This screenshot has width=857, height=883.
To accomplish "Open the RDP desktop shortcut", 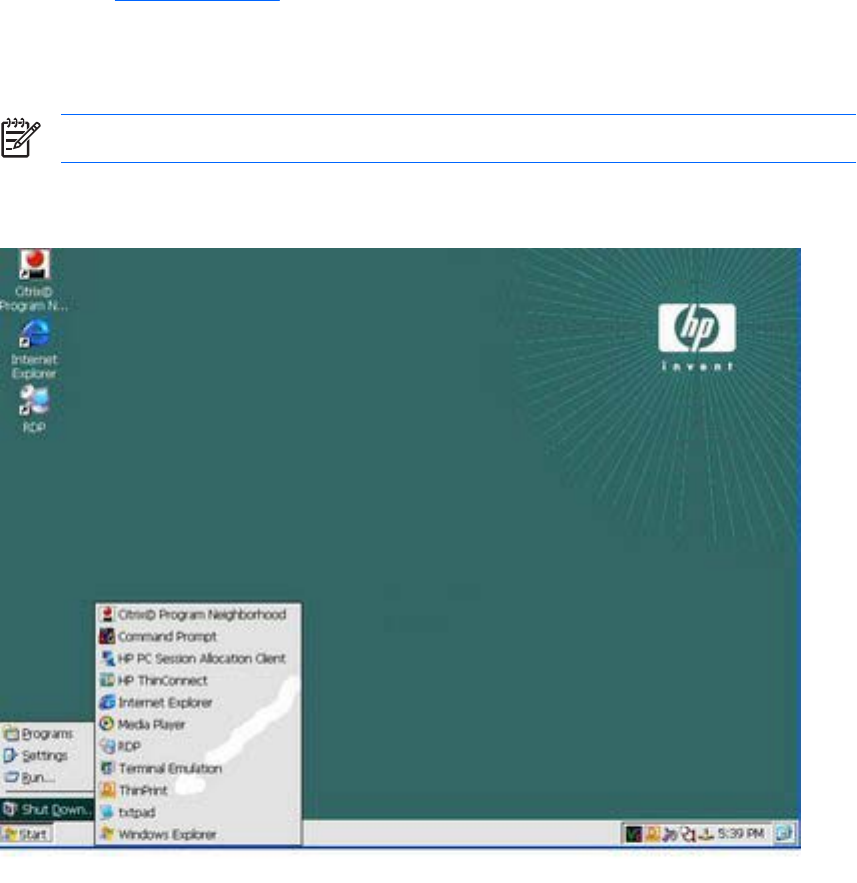I will point(34,409).
